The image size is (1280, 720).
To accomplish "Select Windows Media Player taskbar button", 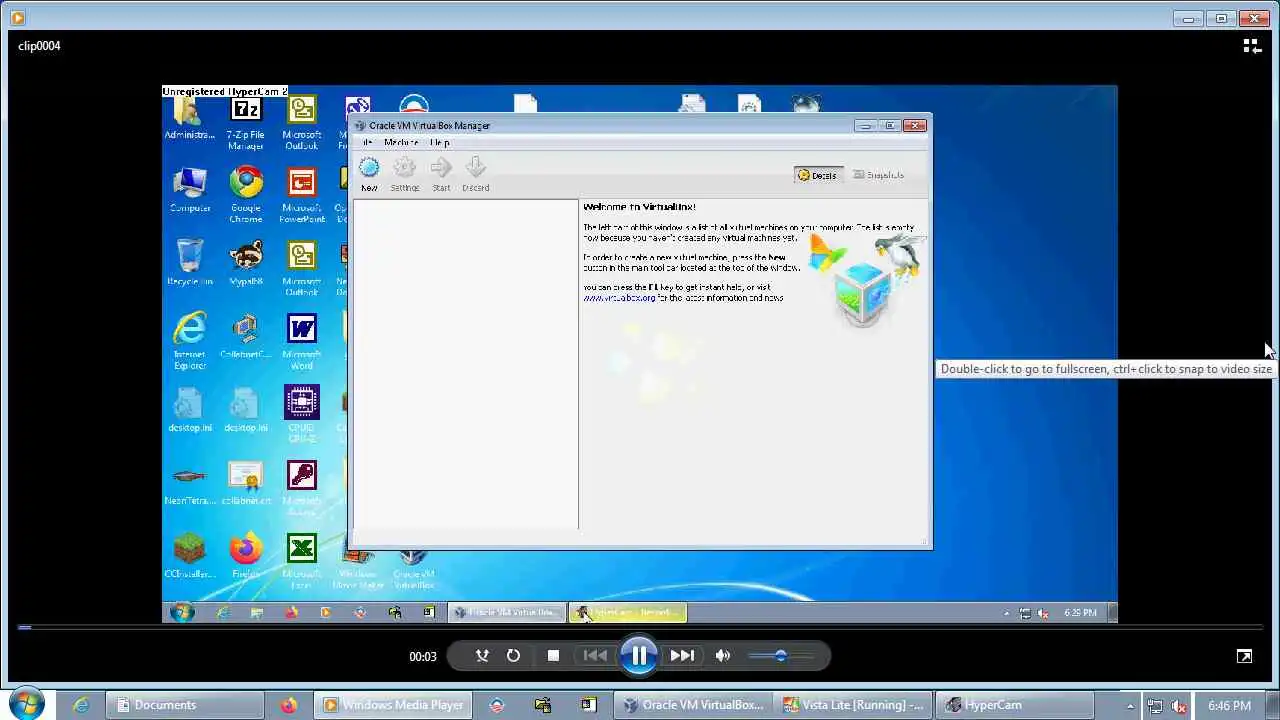I will click(x=394, y=705).
